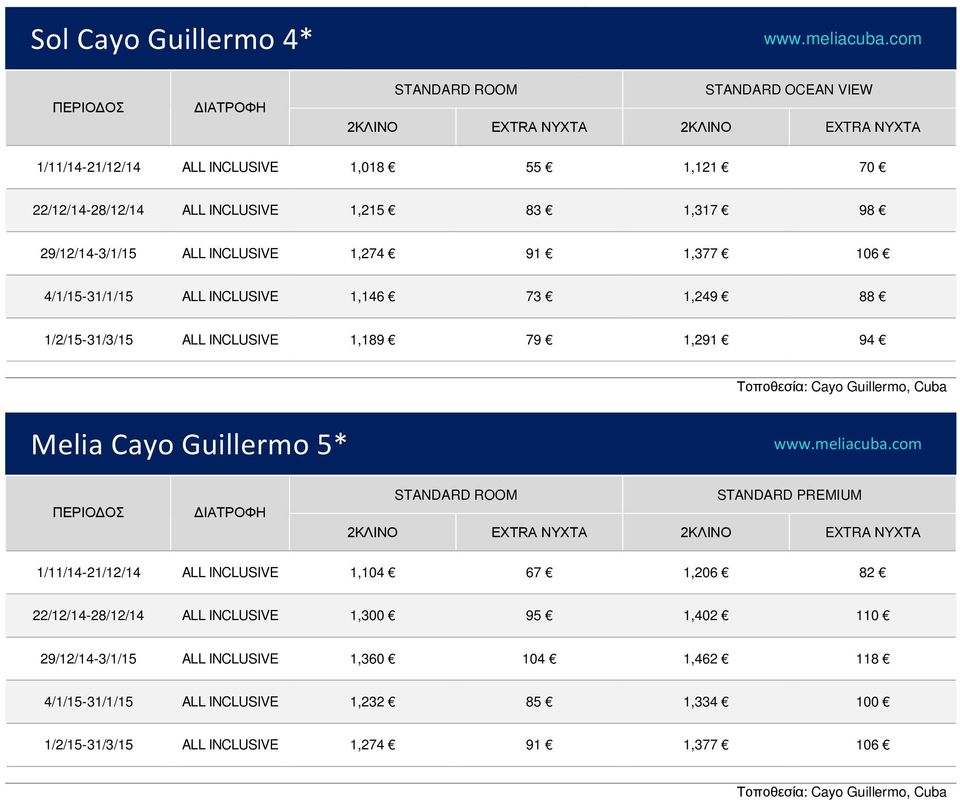Click the Melia Cayo Guillermo 5* title
Image resolution: width=960 pixels, height=800 pixels.
(x=189, y=444)
